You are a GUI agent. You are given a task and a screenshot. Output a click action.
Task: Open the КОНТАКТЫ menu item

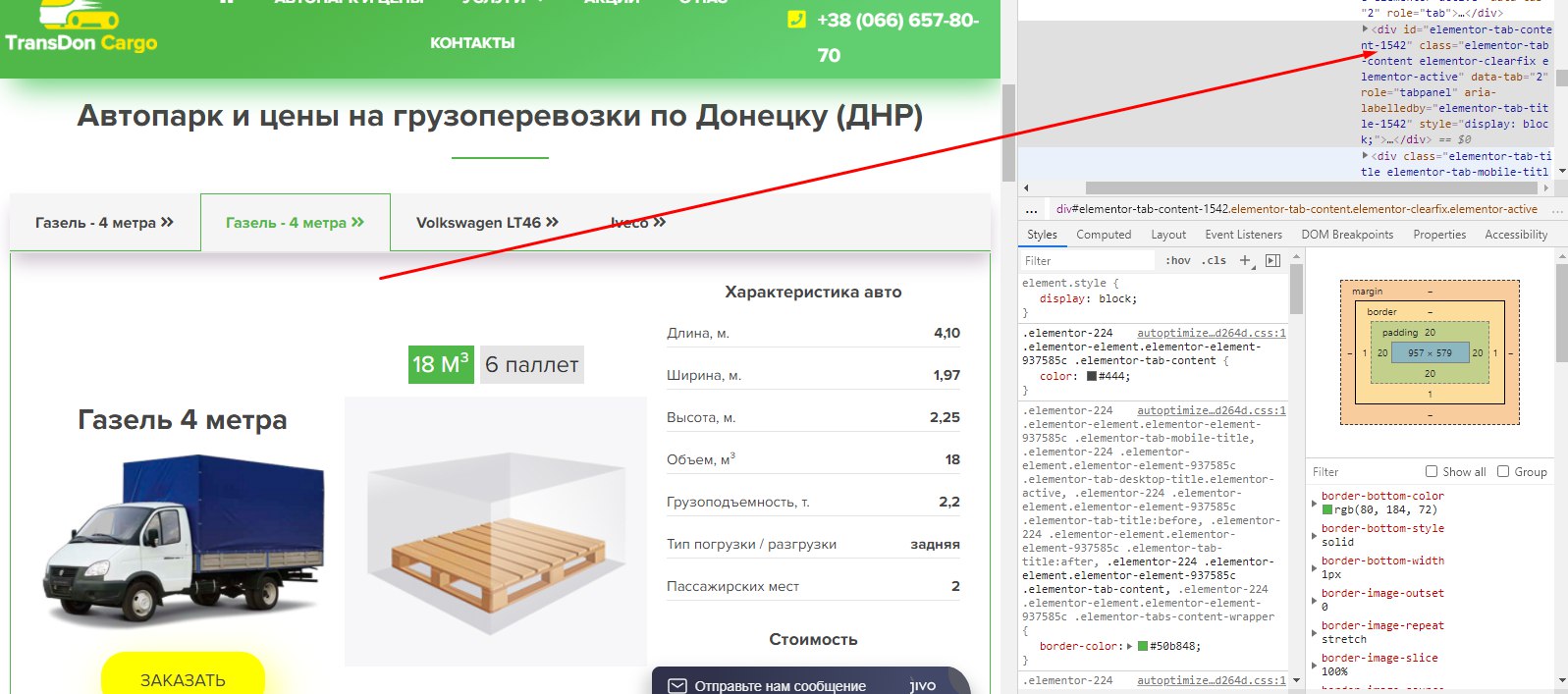(472, 43)
